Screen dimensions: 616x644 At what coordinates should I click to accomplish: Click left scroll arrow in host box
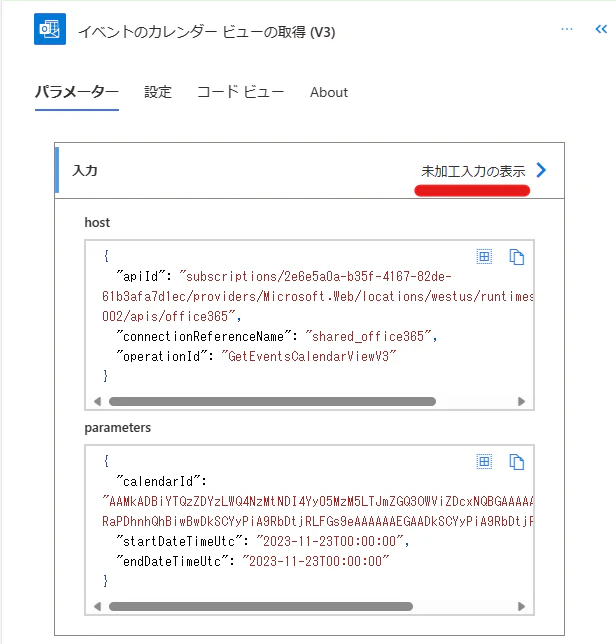pos(97,401)
